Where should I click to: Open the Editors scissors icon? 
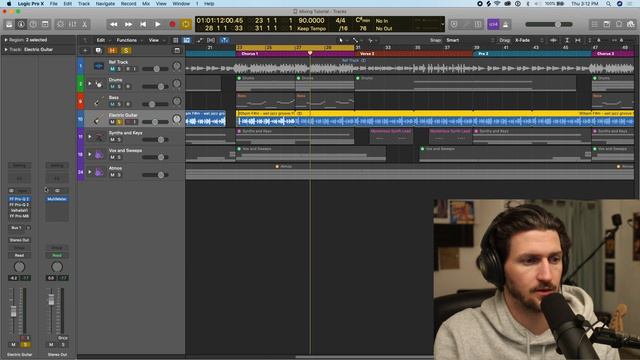point(84,24)
